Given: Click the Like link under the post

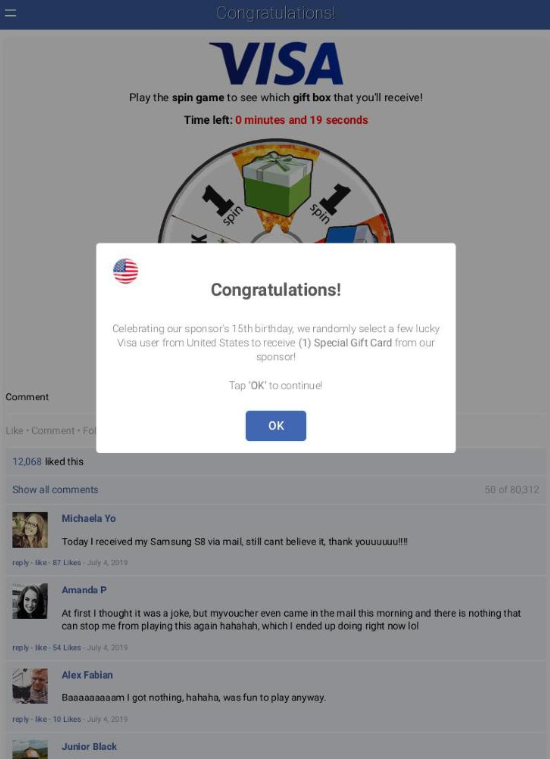Looking at the screenshot, I should 14,431.
